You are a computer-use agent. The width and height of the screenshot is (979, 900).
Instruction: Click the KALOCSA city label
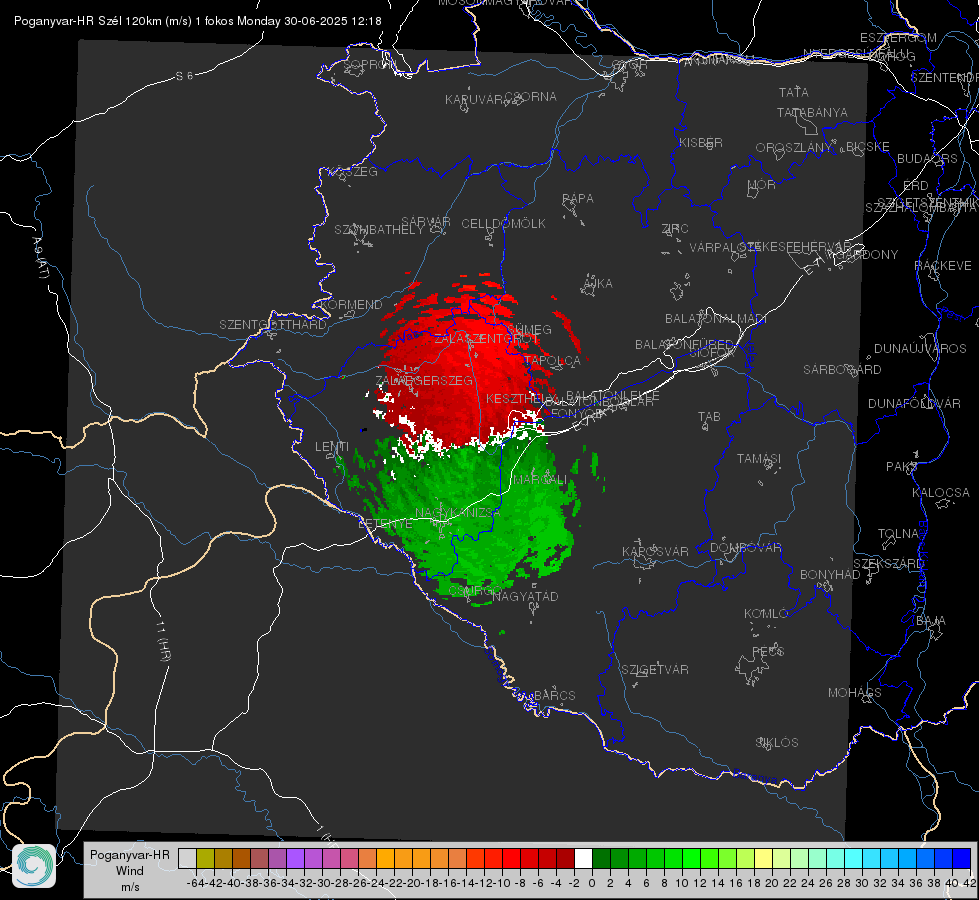tap(940, 492)
